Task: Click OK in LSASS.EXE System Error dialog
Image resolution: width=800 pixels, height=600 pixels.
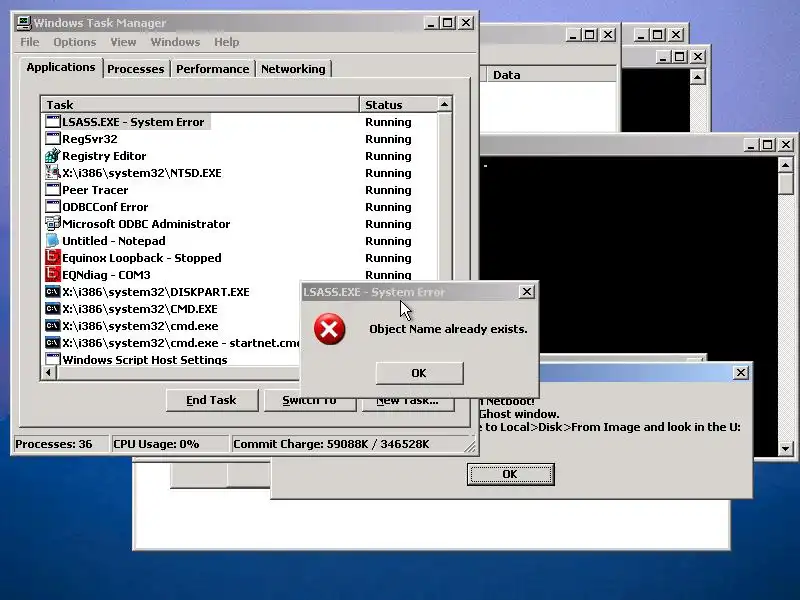Action: coord(419,373)
